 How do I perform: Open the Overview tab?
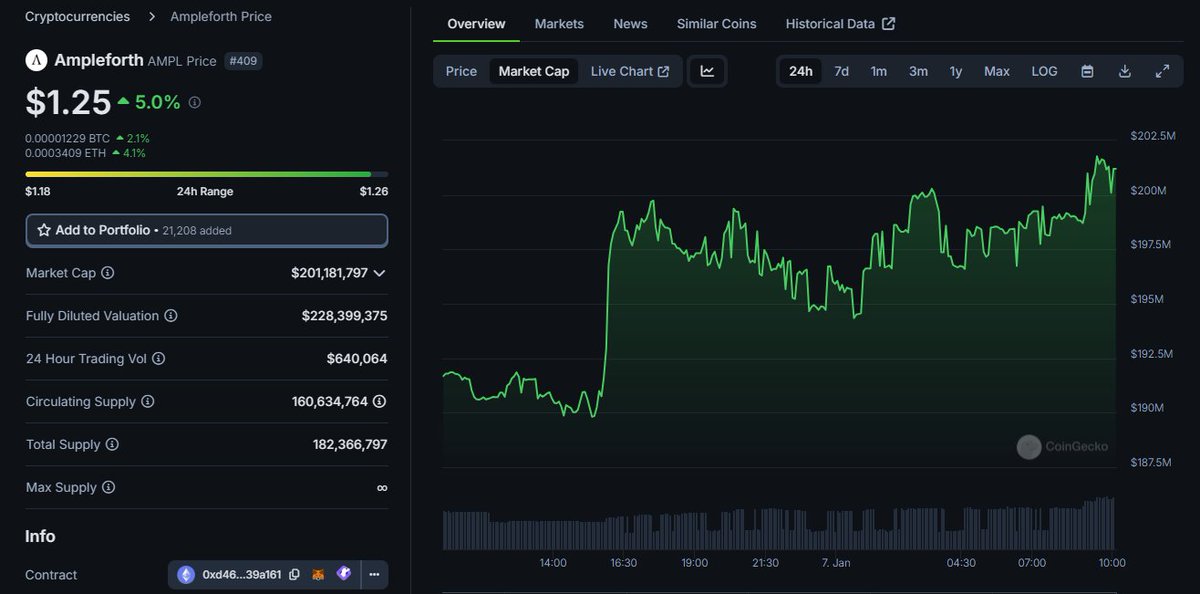coord(476,23)
